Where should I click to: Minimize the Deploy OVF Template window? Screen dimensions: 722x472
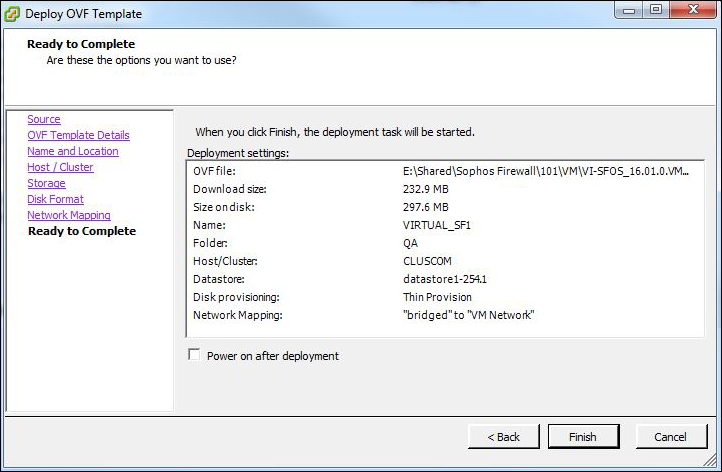coord(629,10)
